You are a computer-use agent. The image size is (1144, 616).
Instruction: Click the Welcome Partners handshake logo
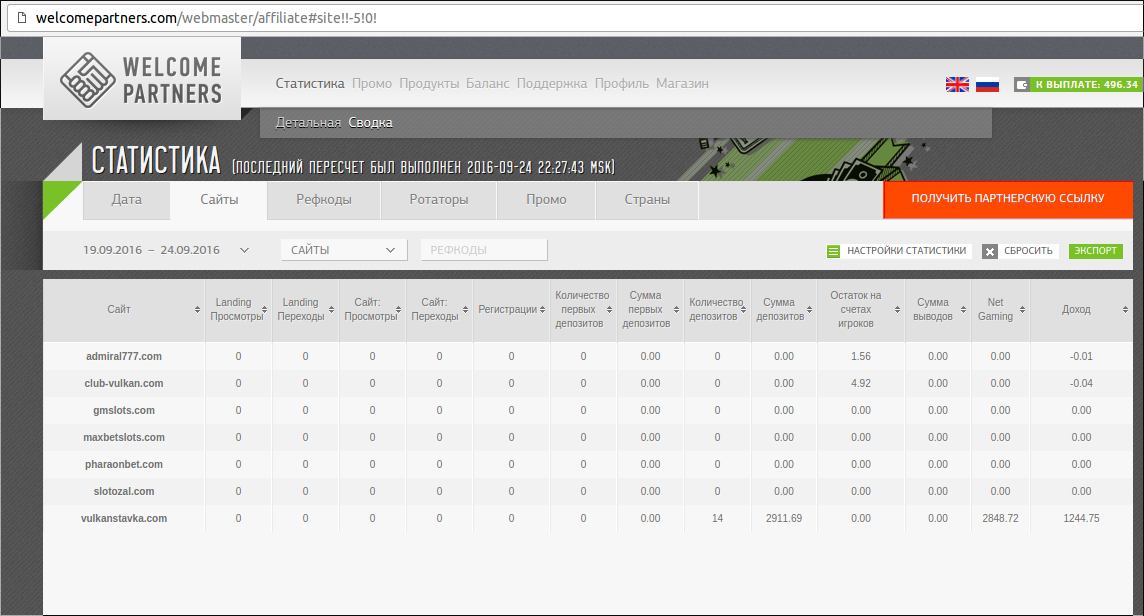pyautogui.click(x=88, y=80)
